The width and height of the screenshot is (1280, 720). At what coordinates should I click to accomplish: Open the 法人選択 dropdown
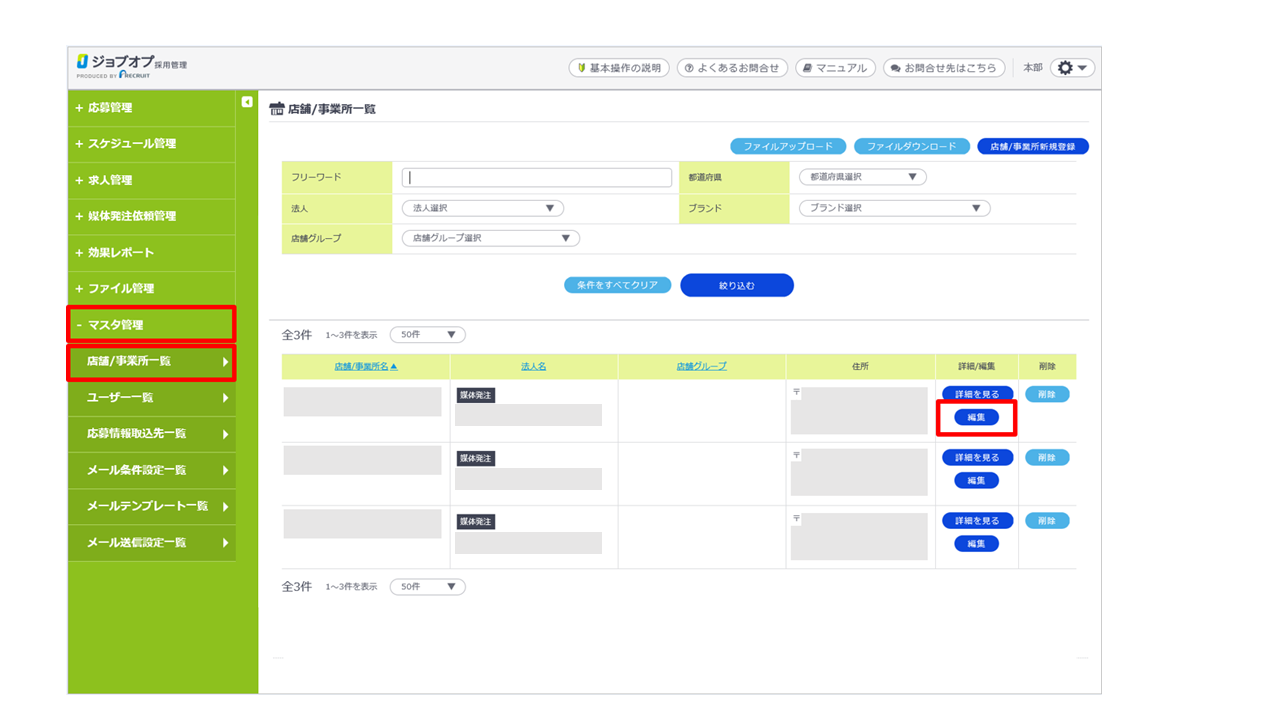pos(482,208)
